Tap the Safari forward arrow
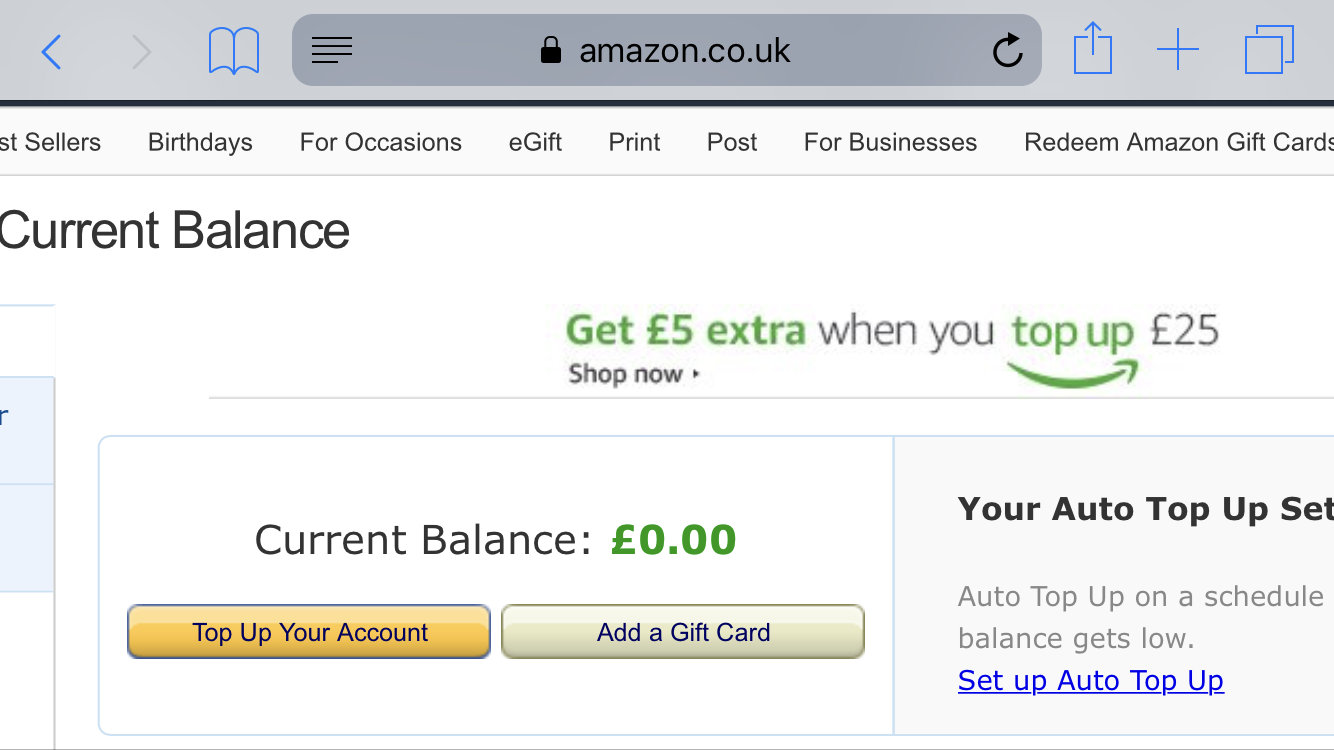Viewport: 1334px width, 750px height. [x=141, y=51]
